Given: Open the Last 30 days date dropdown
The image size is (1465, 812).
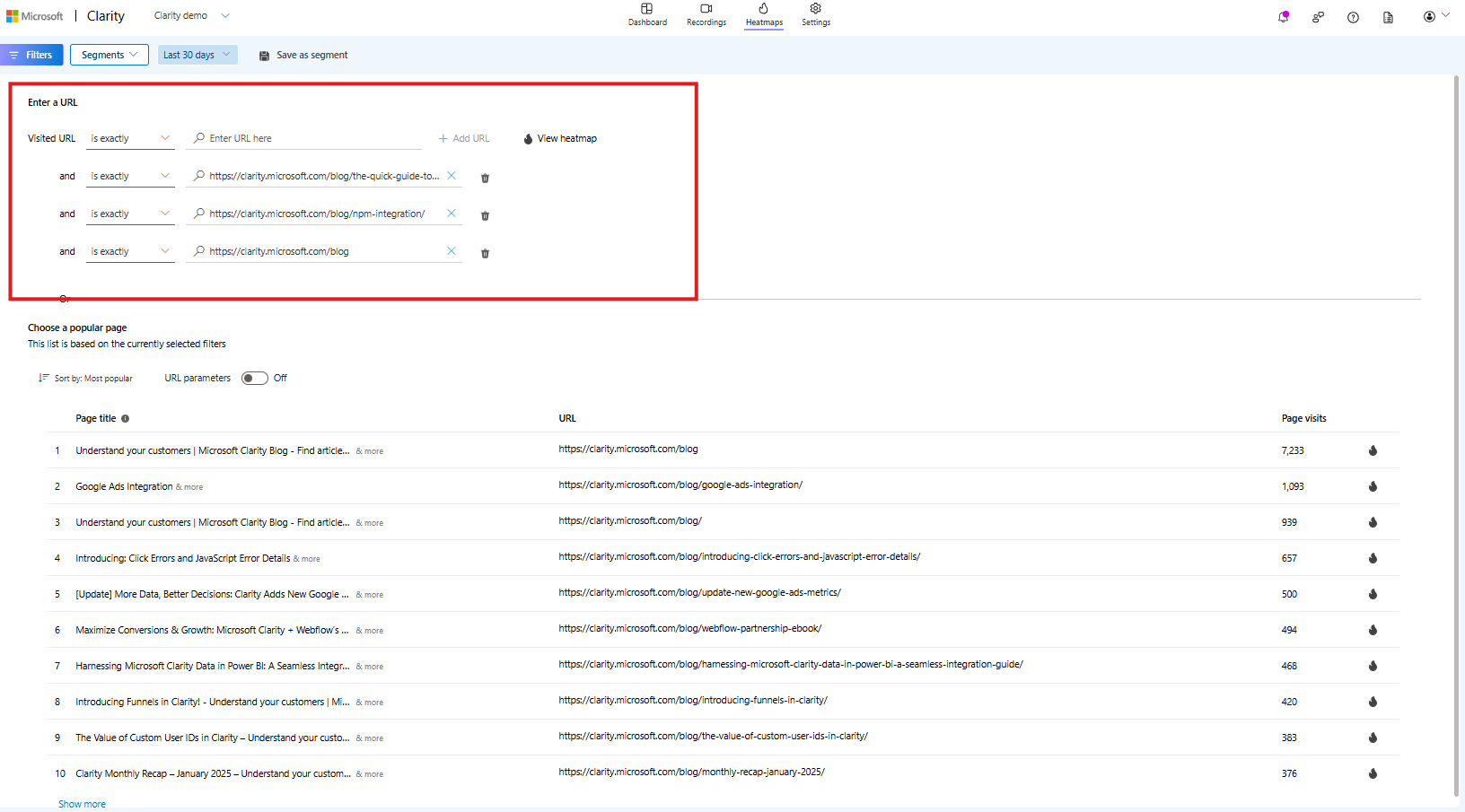Looking at the screenshot, I should coord(197,55).
